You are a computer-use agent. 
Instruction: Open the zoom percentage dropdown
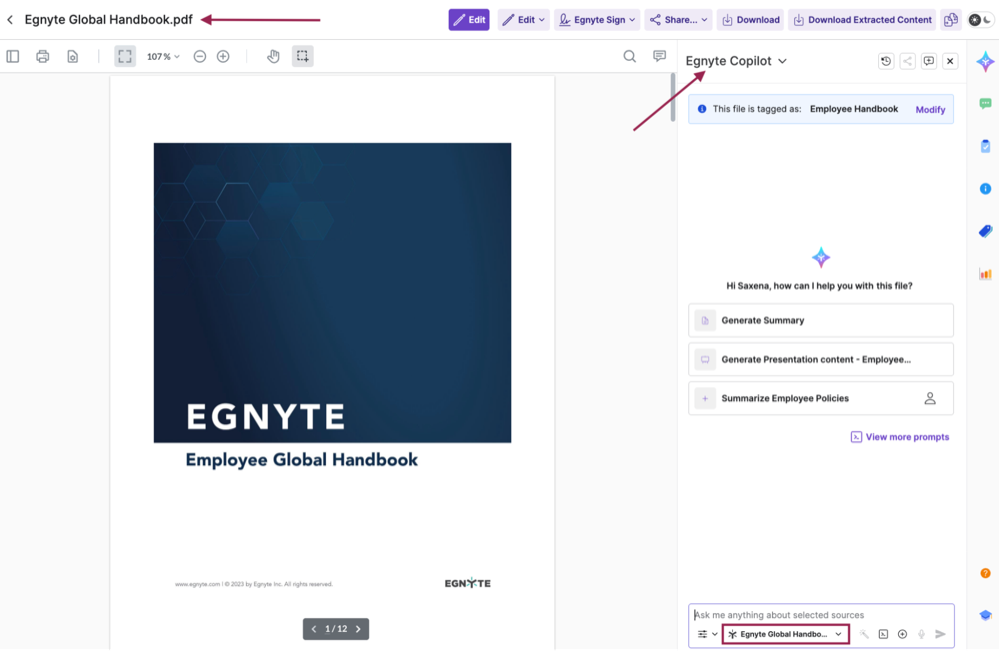click(x=162, y=56)
